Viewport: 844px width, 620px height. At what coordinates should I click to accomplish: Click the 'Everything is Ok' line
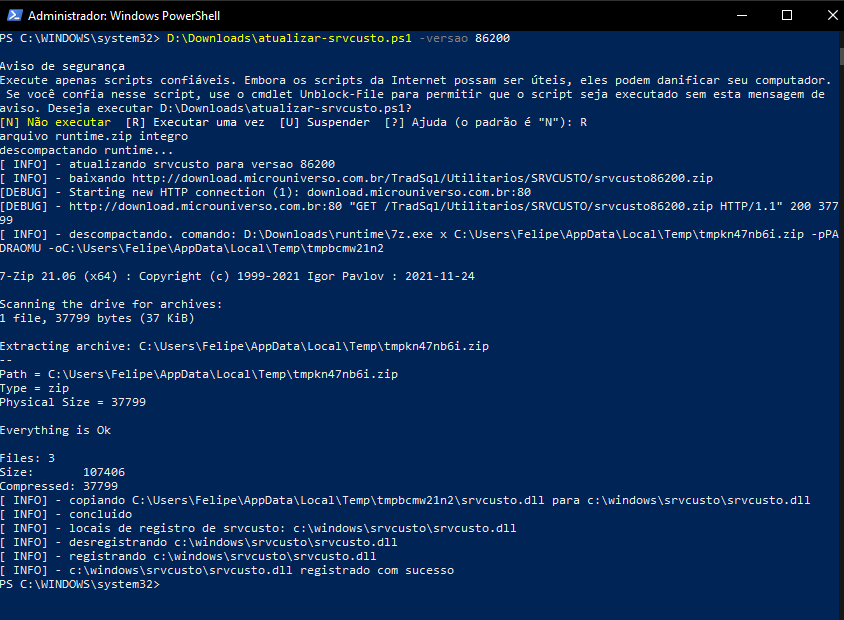coord(55,430)
